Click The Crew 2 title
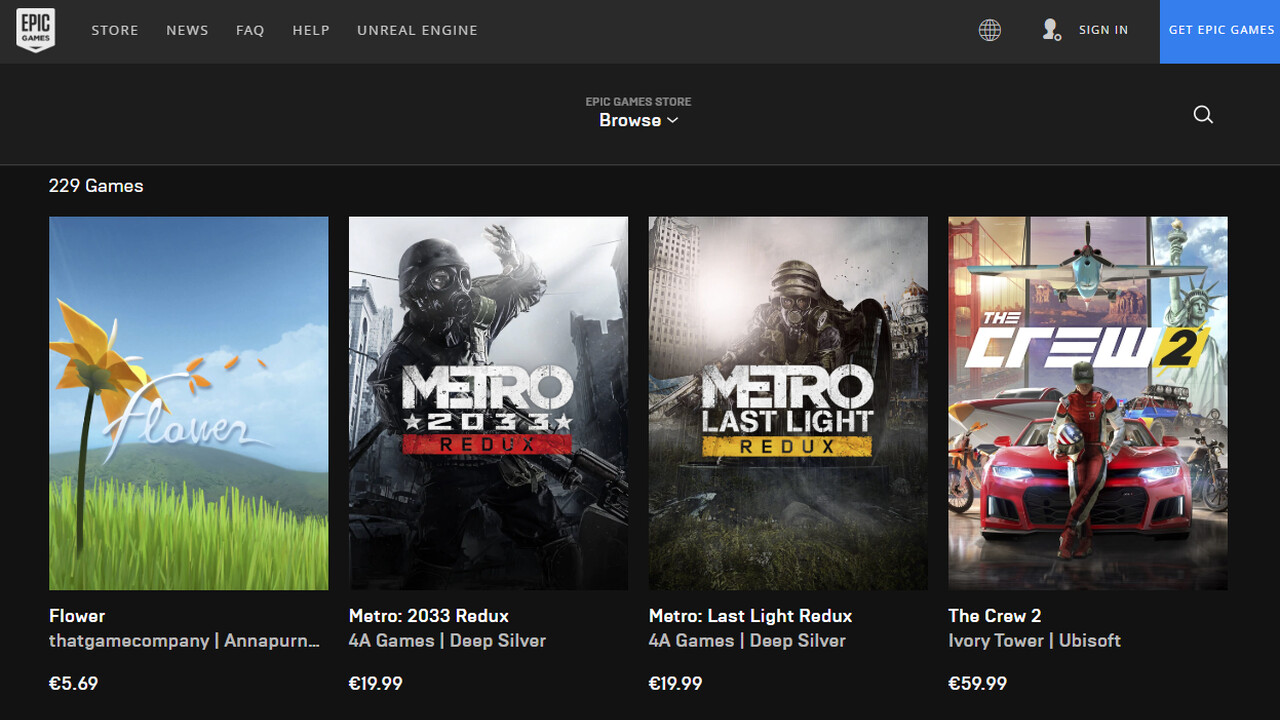This screenshot has width=1280, height=720. [995, 616]
